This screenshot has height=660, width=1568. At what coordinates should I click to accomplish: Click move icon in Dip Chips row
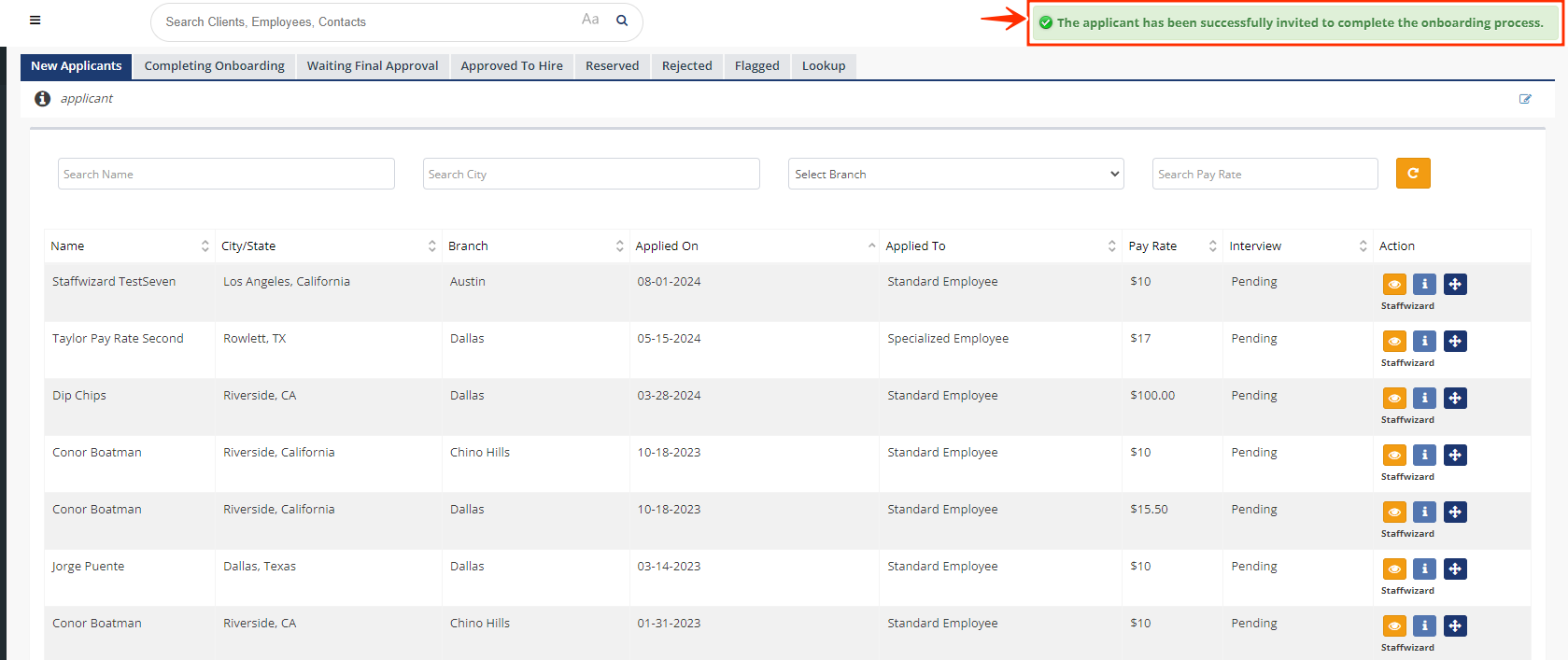(x=1455, y=399)
